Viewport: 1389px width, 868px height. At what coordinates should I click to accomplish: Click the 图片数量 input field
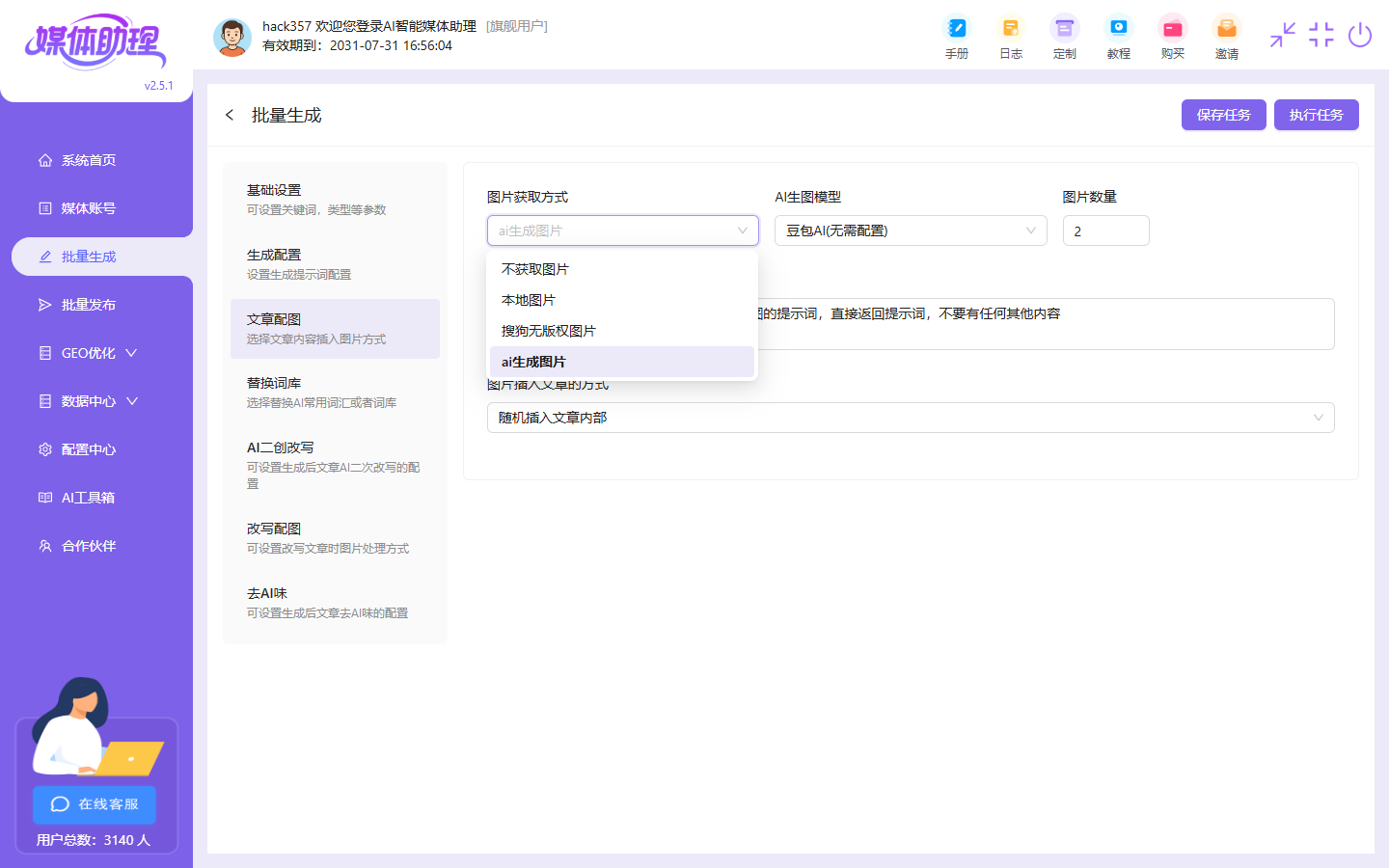coord(1105,231)
